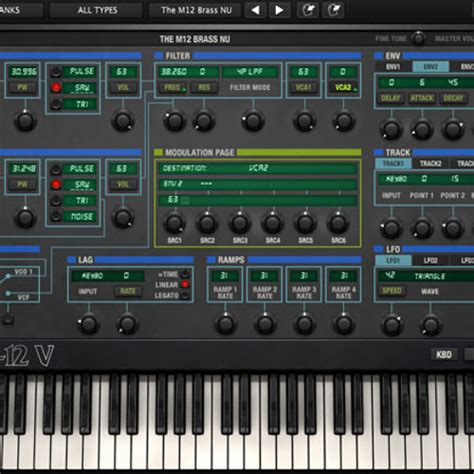
Task: Toggle the Lag LEGATO option
Action: click(x=185, y=295)
